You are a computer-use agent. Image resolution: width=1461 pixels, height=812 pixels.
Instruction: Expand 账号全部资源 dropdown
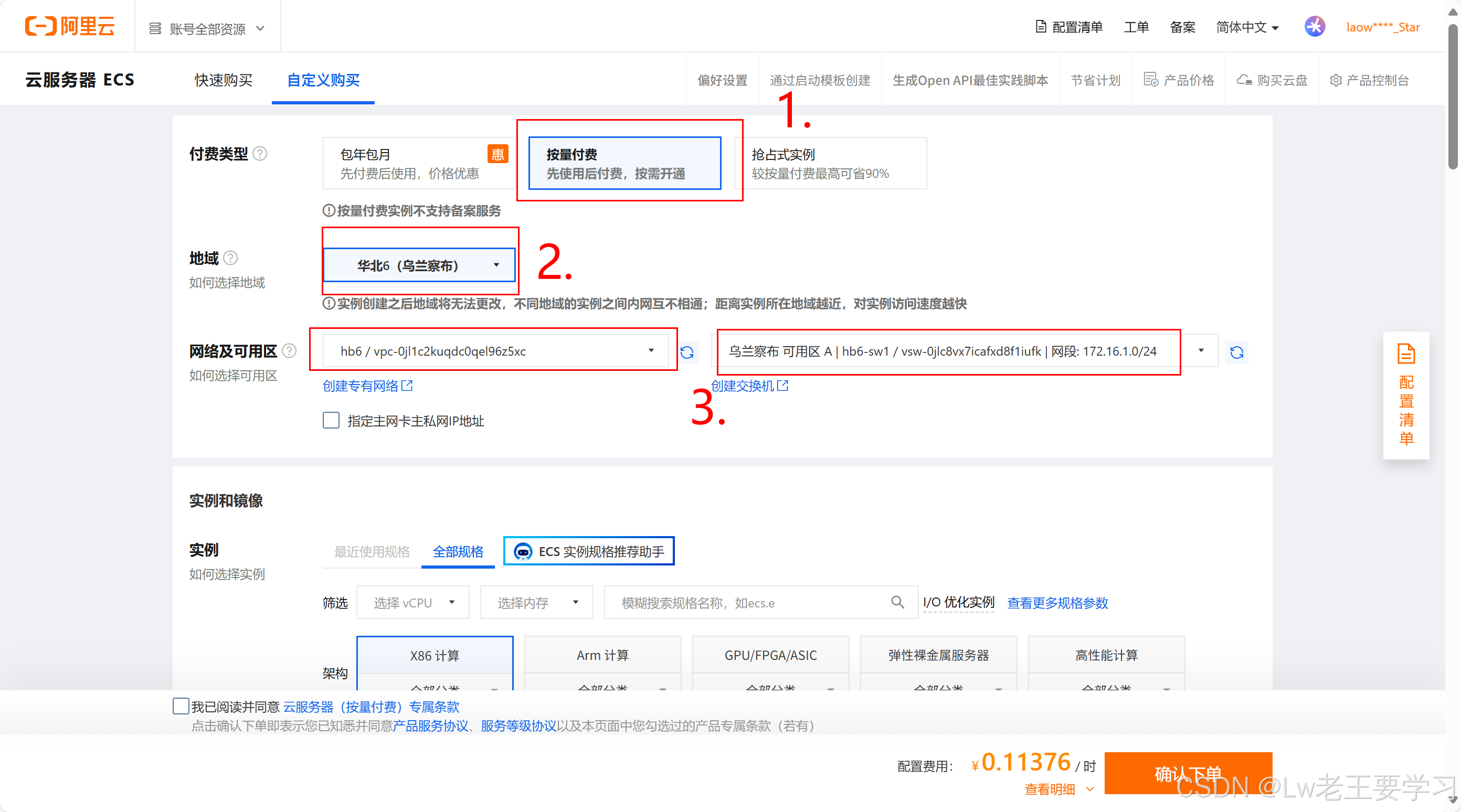pos(207,28)
